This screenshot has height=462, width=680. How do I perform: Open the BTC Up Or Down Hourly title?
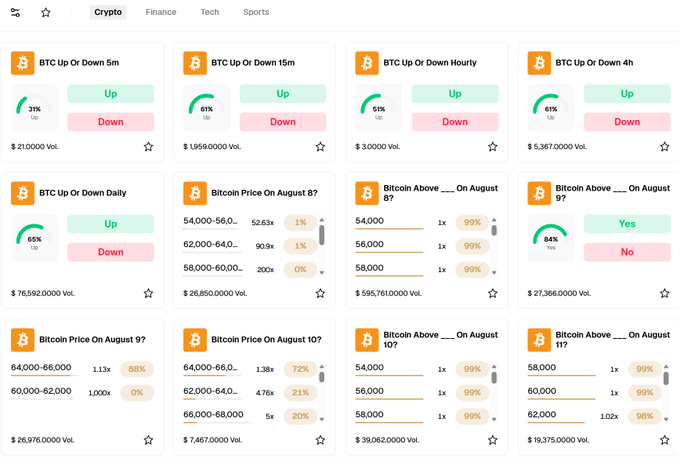click(430, 63)
